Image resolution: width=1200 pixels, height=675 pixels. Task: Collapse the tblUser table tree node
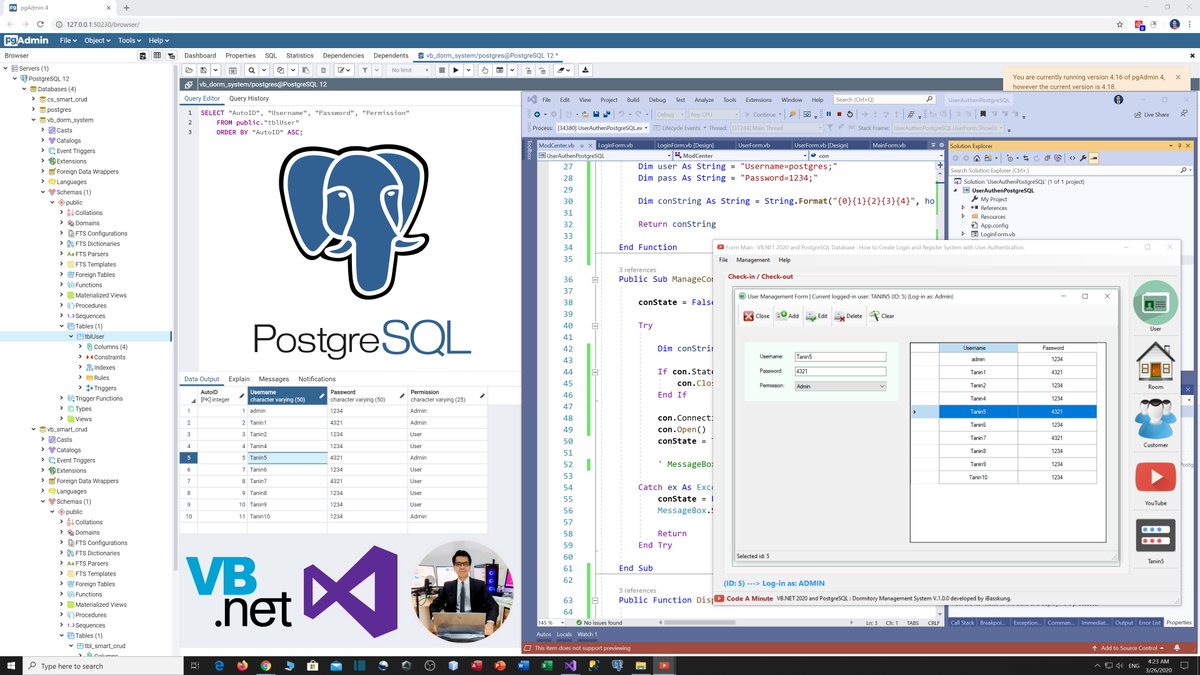click(71, 337)
